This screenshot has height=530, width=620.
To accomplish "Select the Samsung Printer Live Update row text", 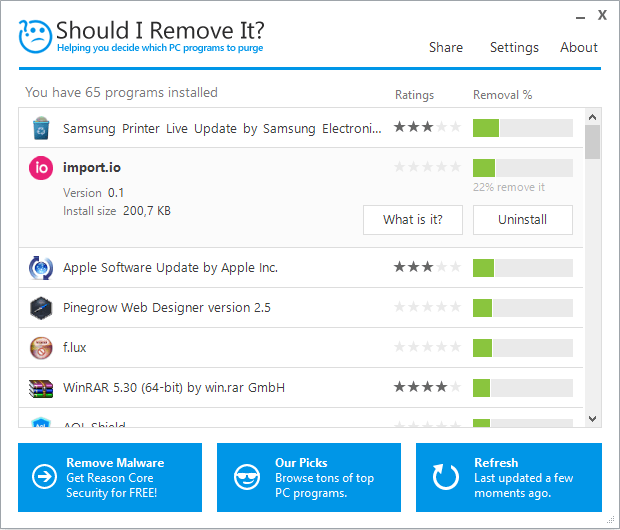I will point(222,129).
